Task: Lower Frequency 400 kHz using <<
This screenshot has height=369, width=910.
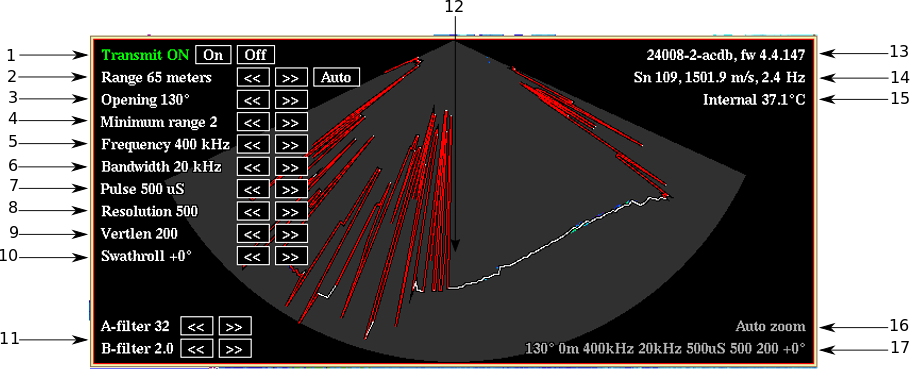Action: pos(253,144)
